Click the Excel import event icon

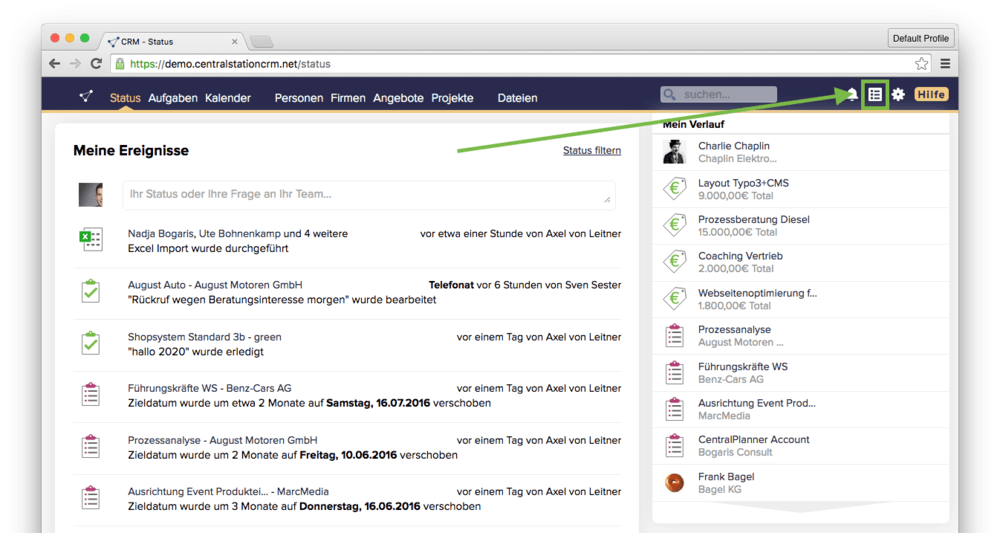(91, 240)
